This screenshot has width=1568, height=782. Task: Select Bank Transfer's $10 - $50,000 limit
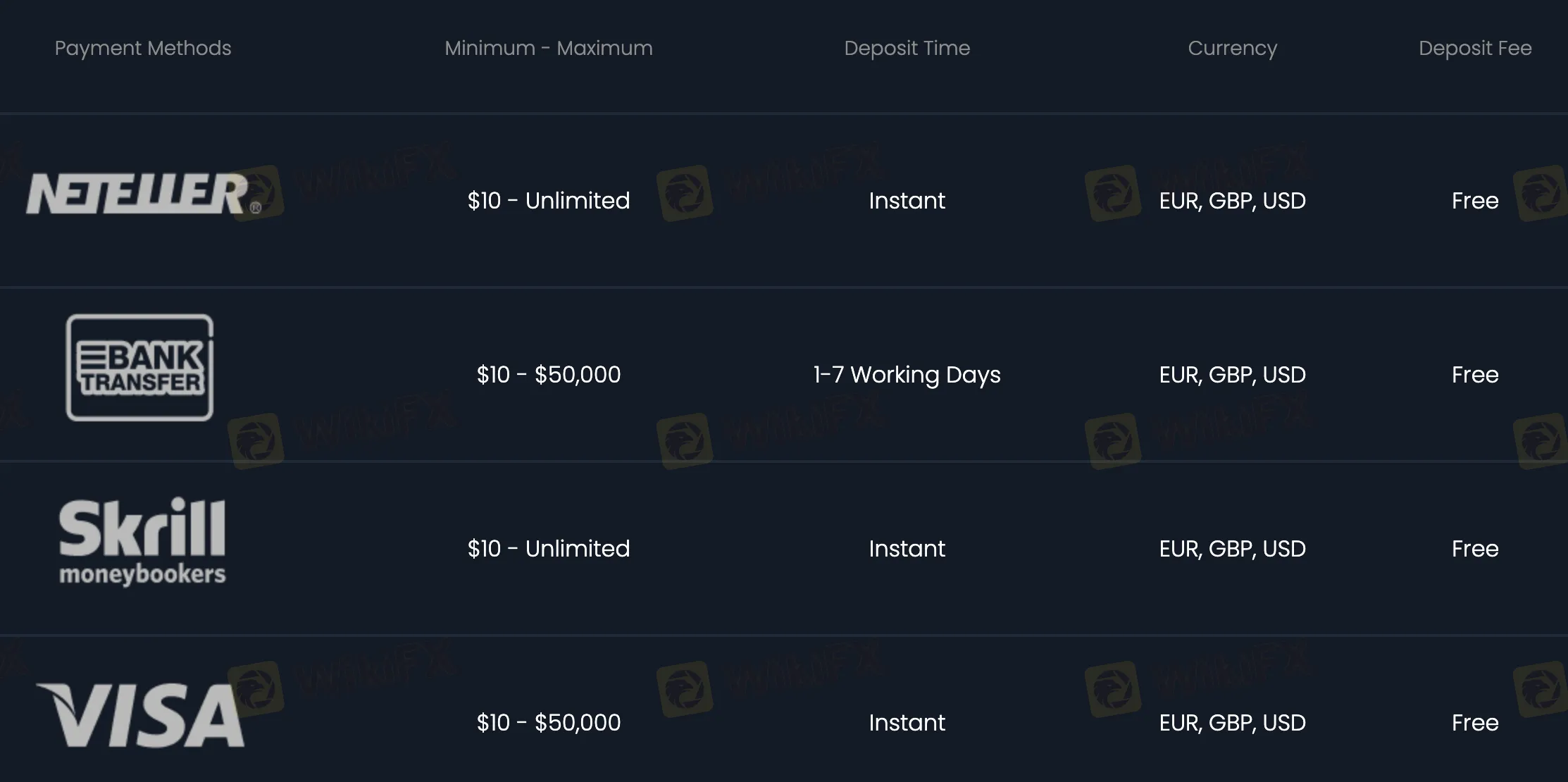[x=549, y=375]
